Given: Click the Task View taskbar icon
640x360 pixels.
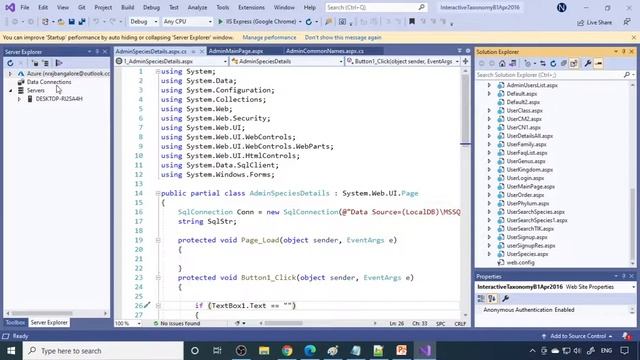Looking at the screenshot, I should (x=217, y=351).
